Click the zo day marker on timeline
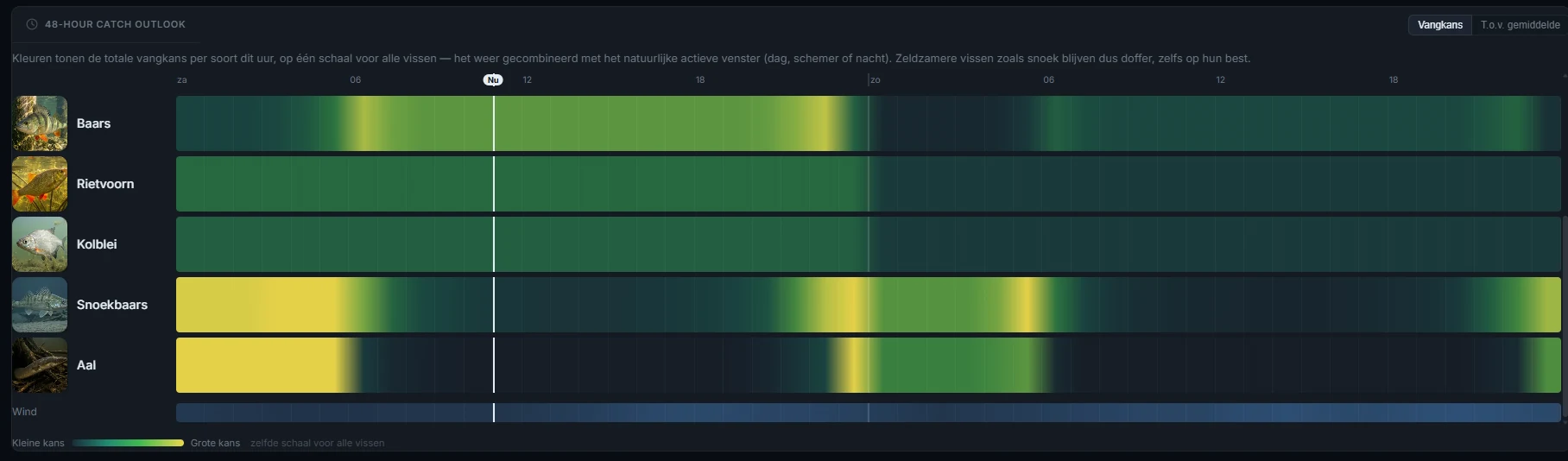The image size is (1568, 461). tap(875, 79)
